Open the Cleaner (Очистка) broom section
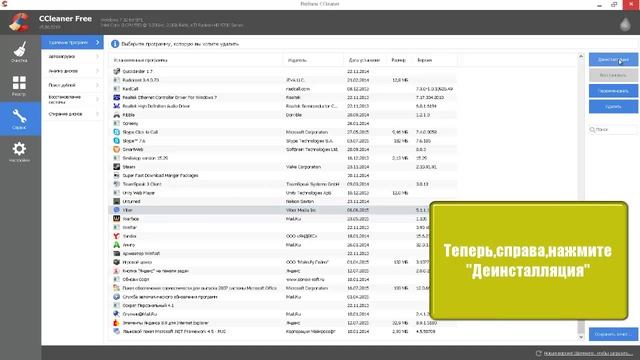Viewport: 640px width, 360px height. (20, 51)
